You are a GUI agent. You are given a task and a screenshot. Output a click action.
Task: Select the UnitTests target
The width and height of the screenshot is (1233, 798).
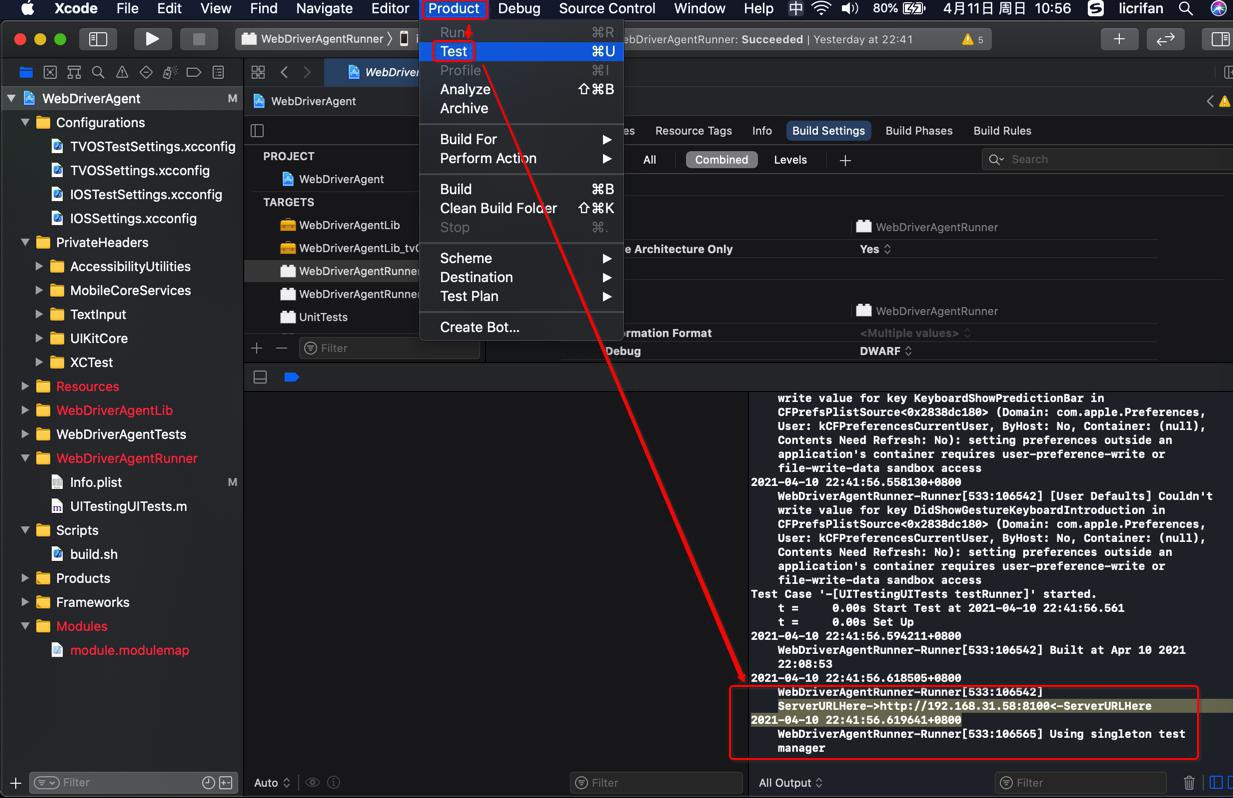tap(315, 317)
